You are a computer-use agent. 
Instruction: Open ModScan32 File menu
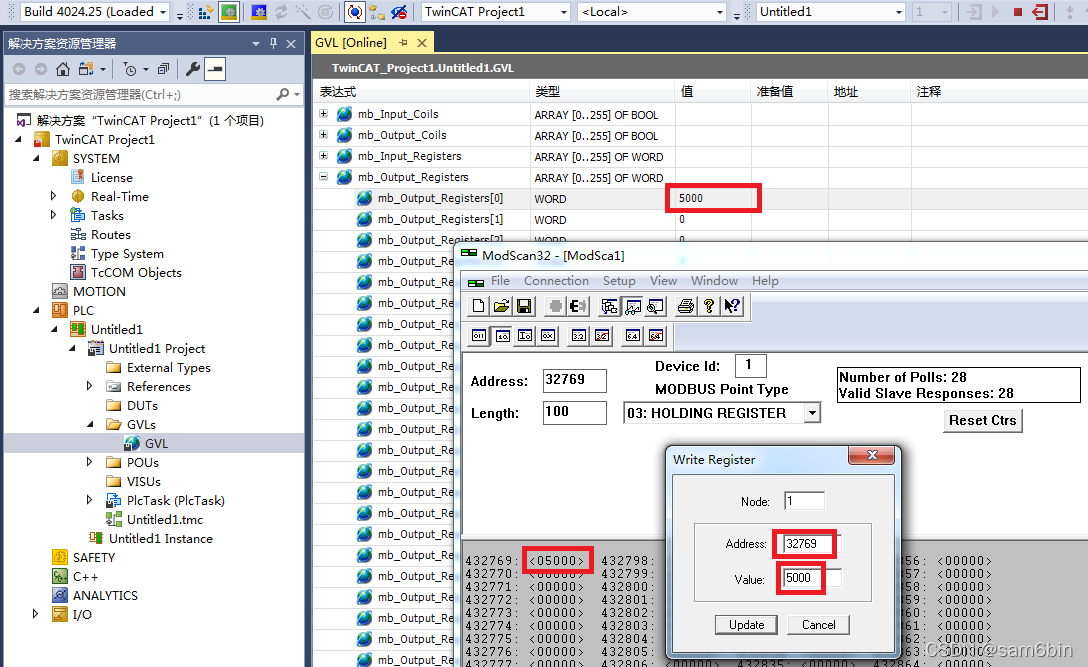(500, 280)
